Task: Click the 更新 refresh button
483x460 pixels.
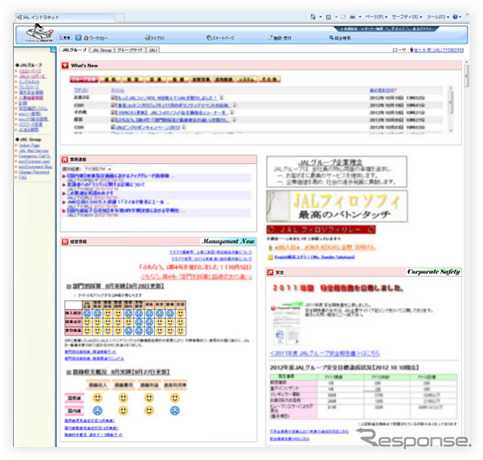Action: (x=65, y=38)
